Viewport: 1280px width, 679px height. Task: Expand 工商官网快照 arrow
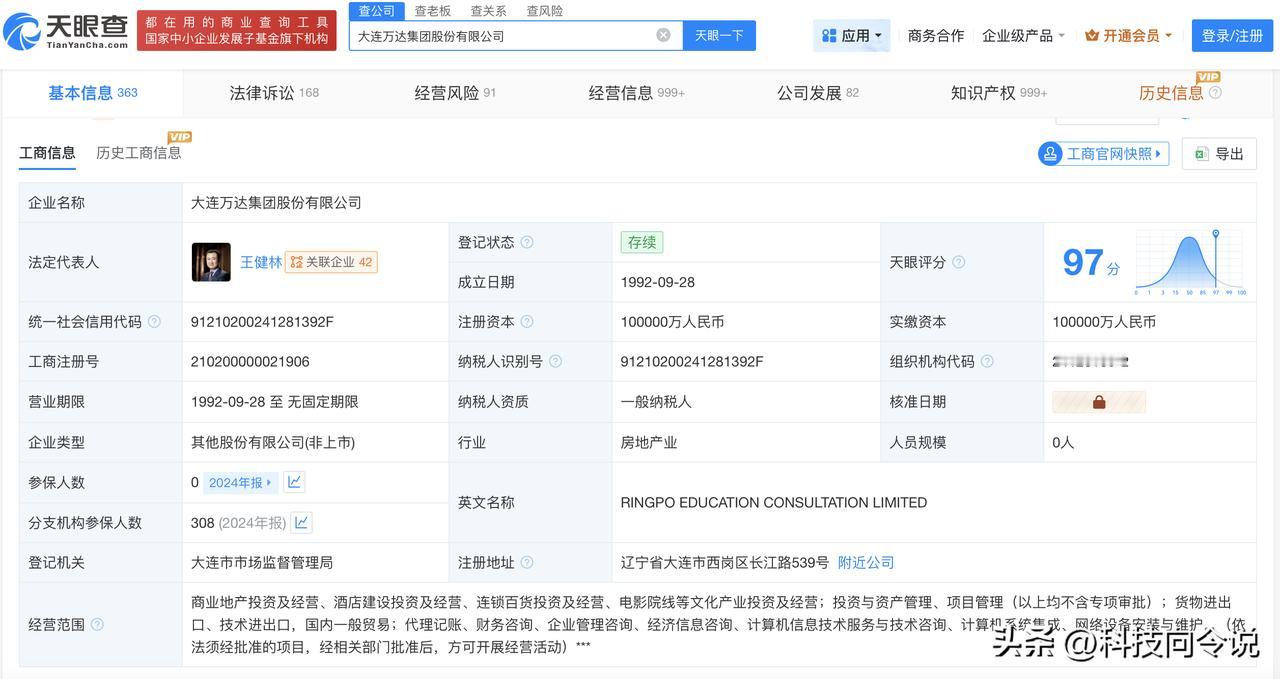tap(1159, 154)
